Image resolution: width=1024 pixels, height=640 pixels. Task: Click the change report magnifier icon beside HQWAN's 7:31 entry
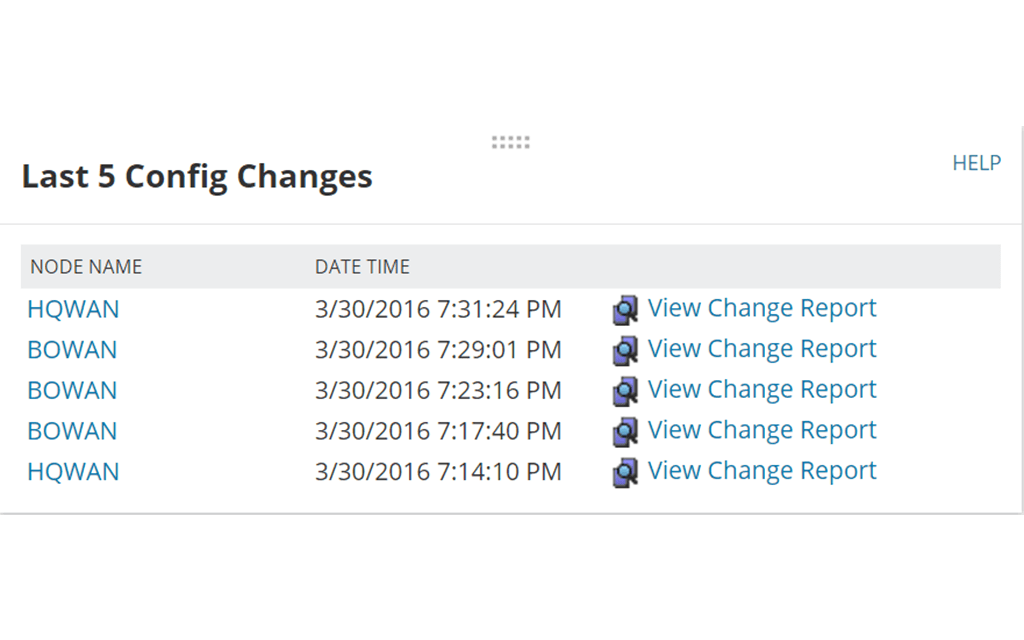point(624,310)
